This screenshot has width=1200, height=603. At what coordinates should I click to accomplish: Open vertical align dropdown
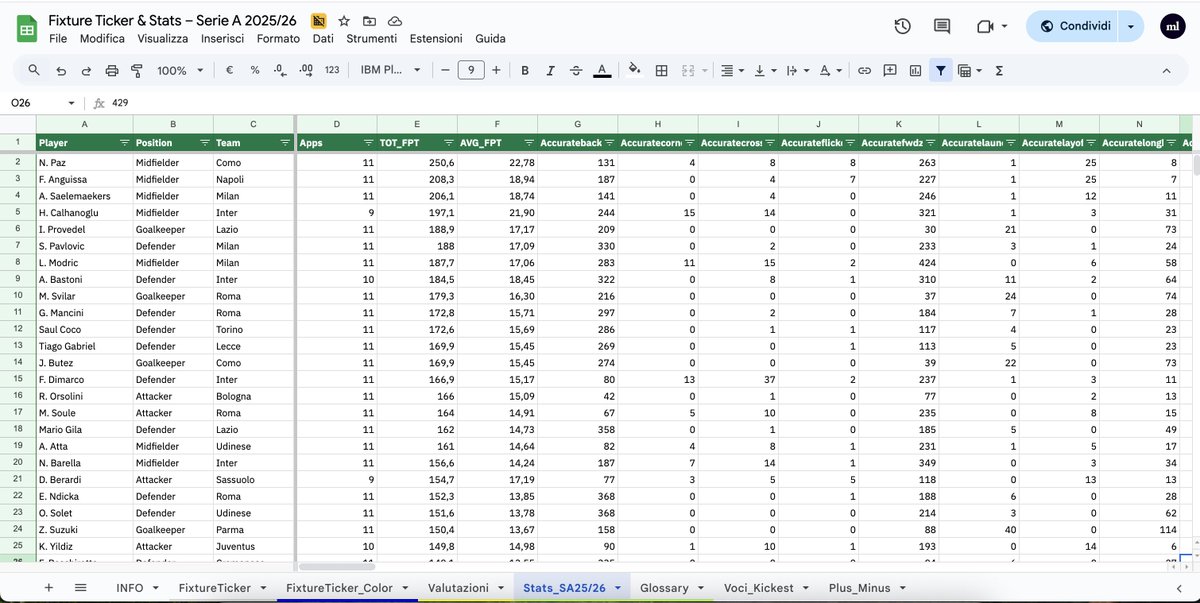(764, 70)
